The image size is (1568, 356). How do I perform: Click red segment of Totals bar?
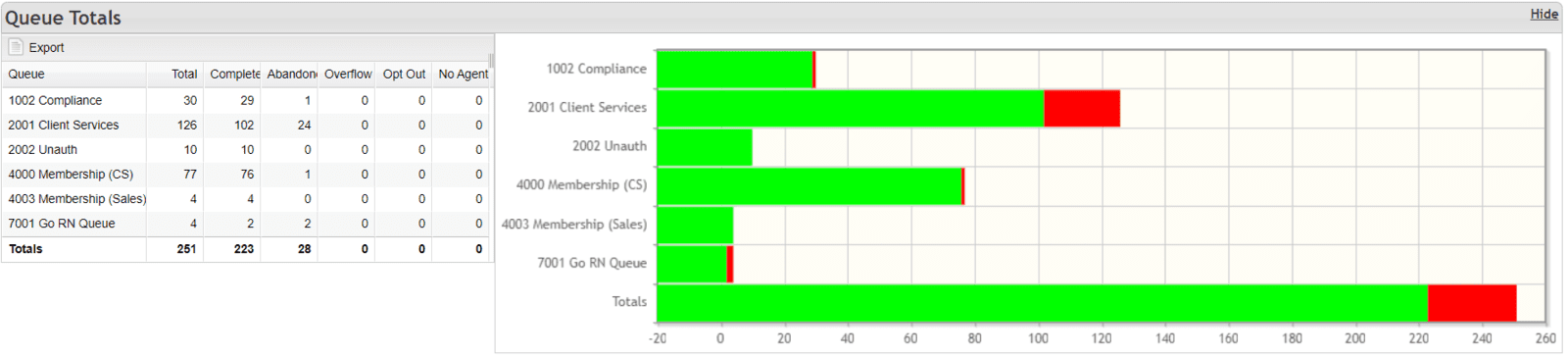pyautogui.click(x=1472, y=303)
